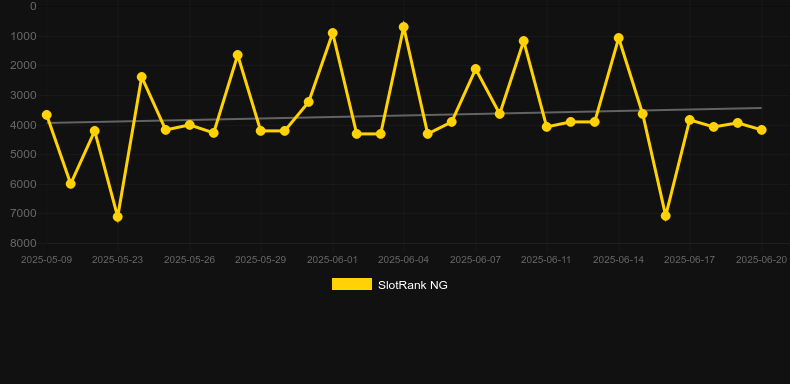Screen dimensions: 790x384
Task: Select the low point between 2025-06-14 and 2025-06-17
Action: point(666,216)
